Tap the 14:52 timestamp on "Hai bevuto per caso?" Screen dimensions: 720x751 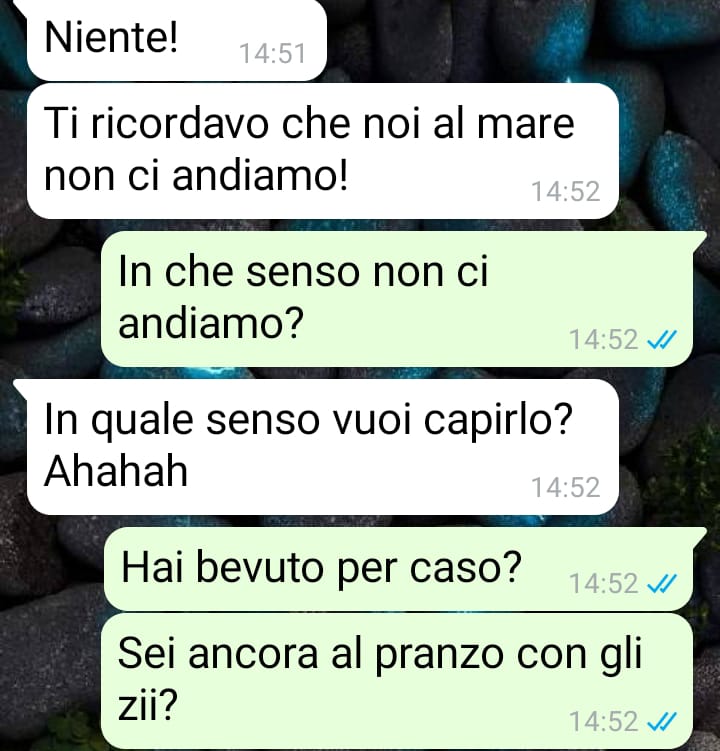click(x=604, y=583)
